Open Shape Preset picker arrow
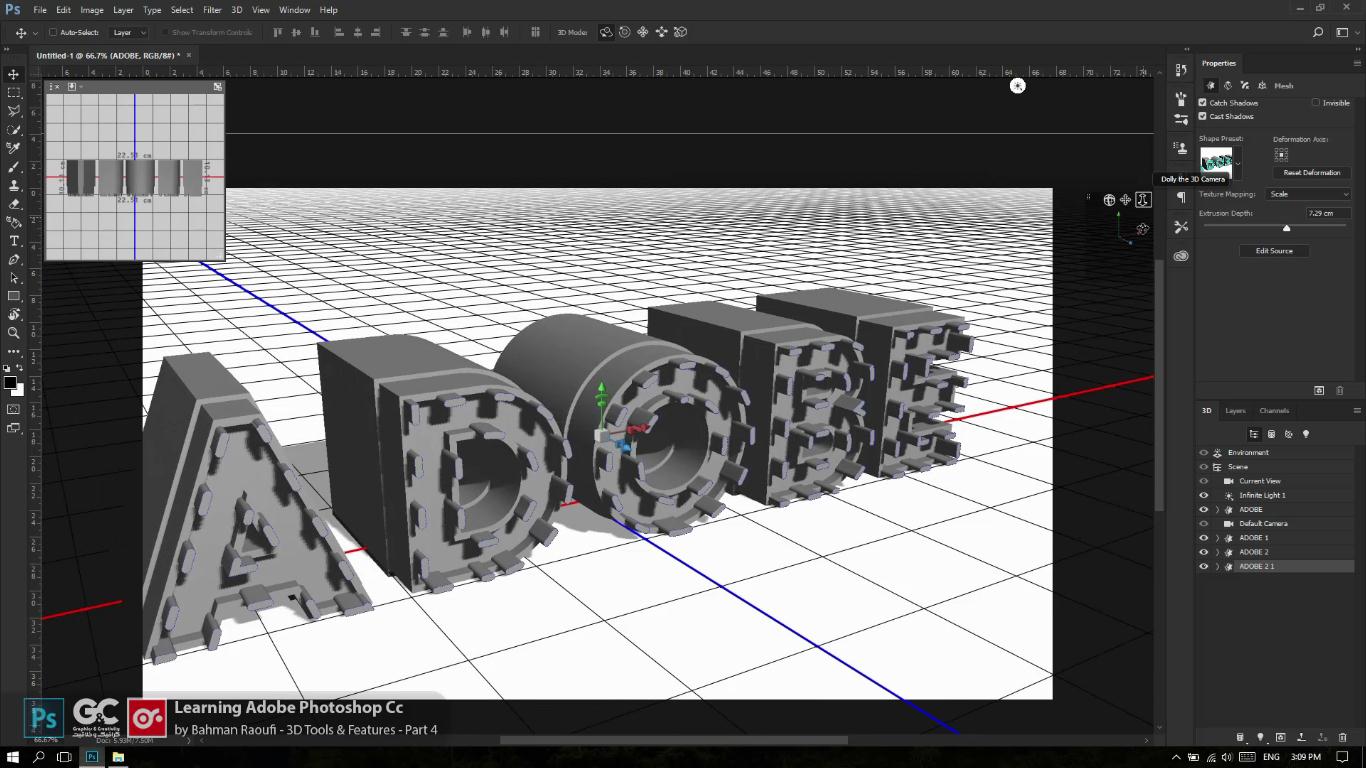This screenshot has height=768, width=1366. click(1238, 163)
